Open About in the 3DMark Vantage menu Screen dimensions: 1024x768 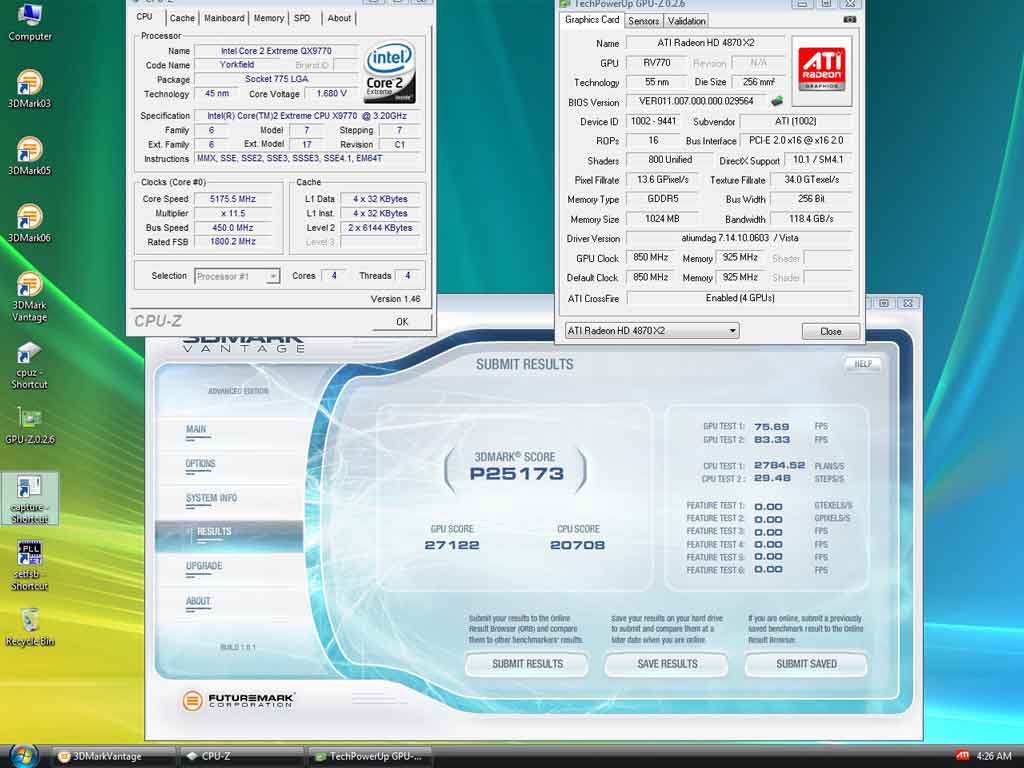point(198,601)
